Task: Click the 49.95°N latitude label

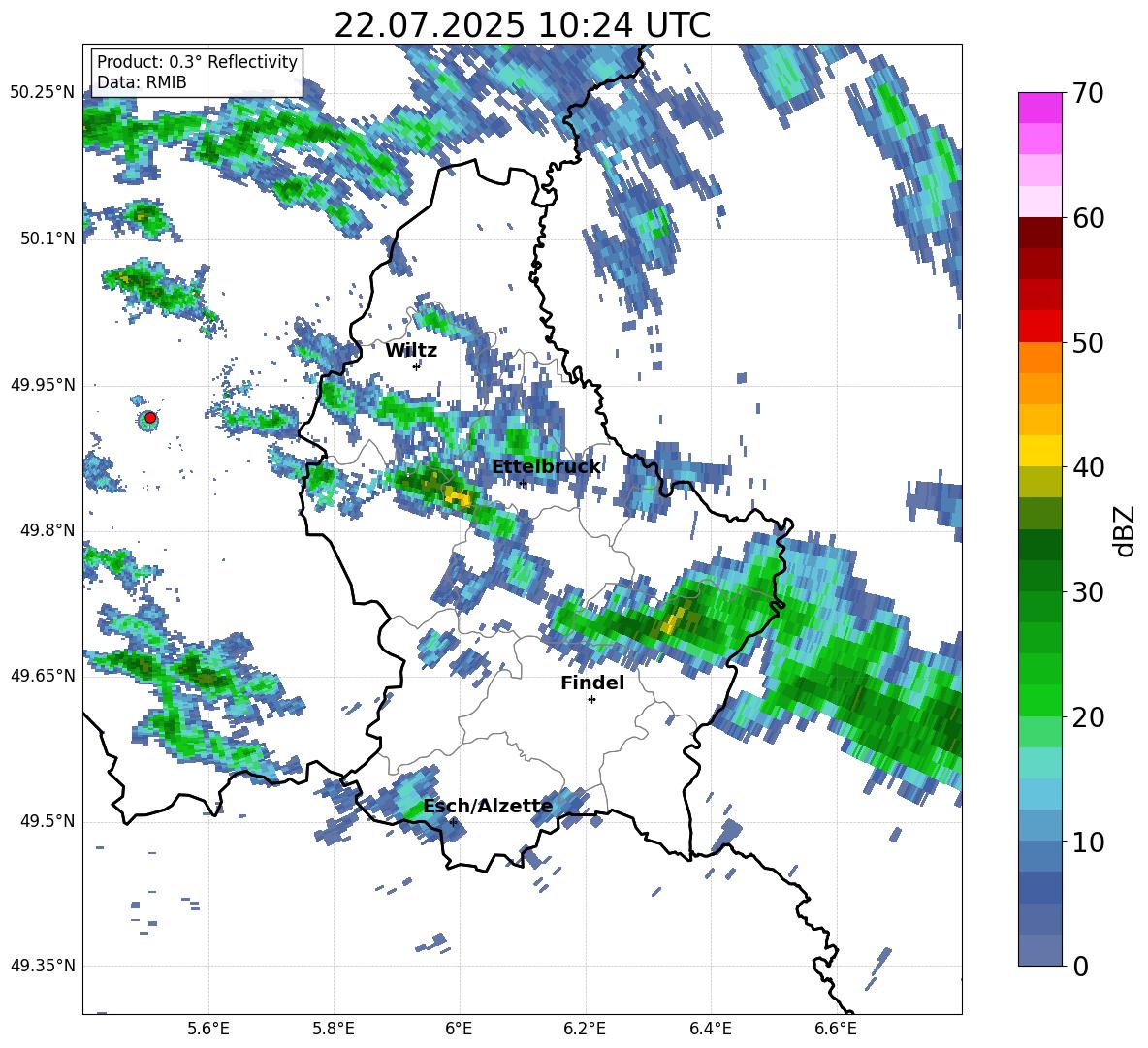Action: tap(43, 385)
